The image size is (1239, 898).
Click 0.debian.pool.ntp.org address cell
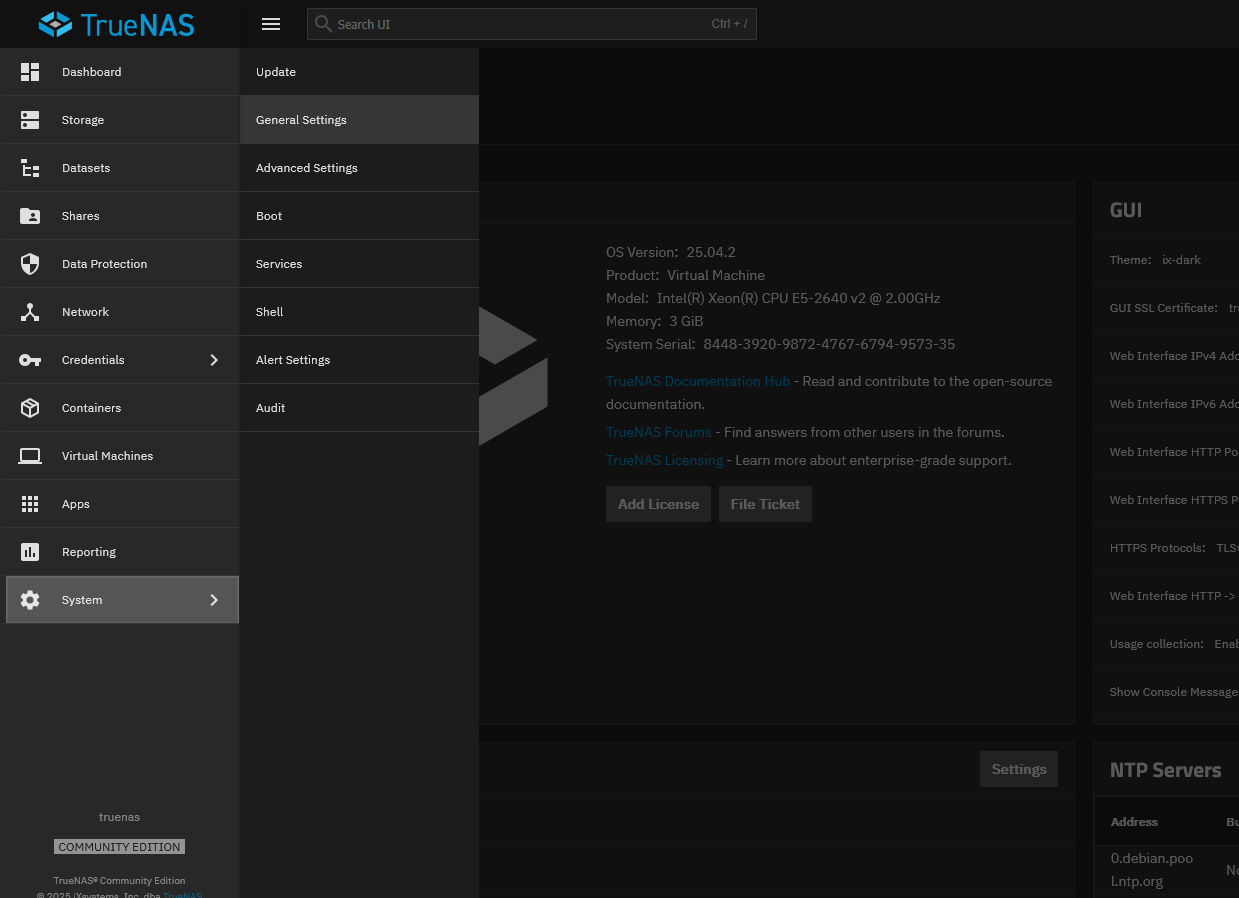click(1152, 870)
